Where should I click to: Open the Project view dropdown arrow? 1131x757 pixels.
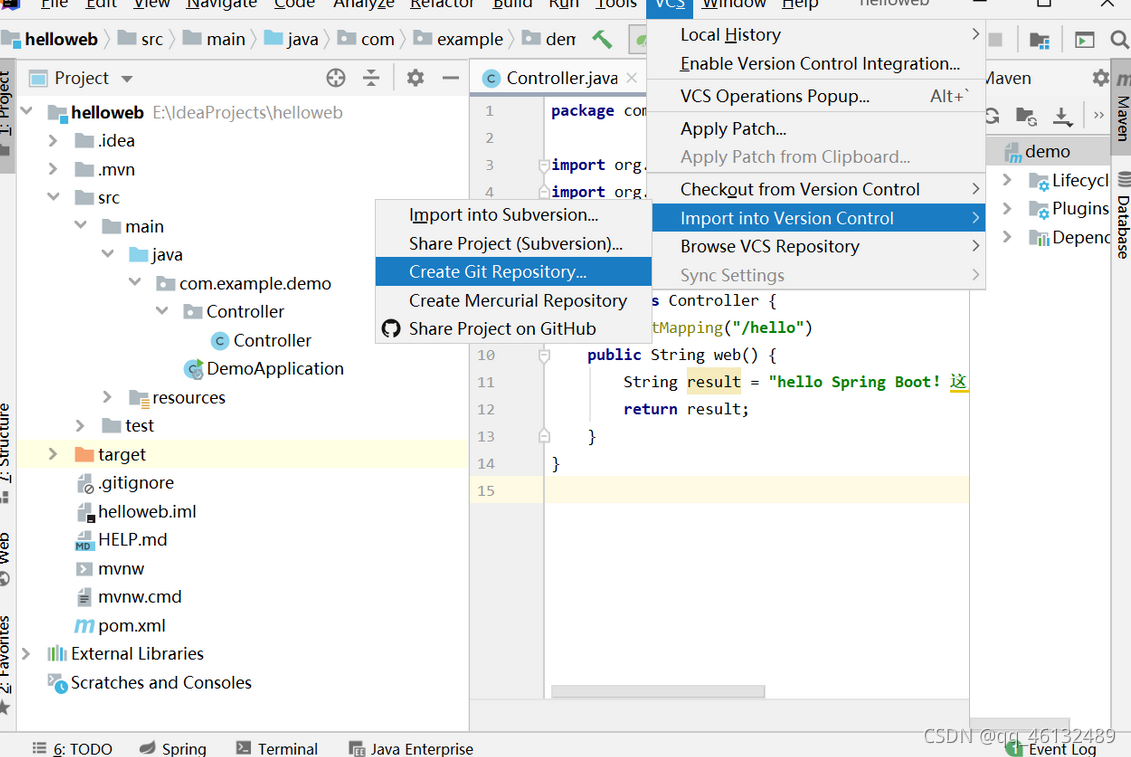click(127, 79)
